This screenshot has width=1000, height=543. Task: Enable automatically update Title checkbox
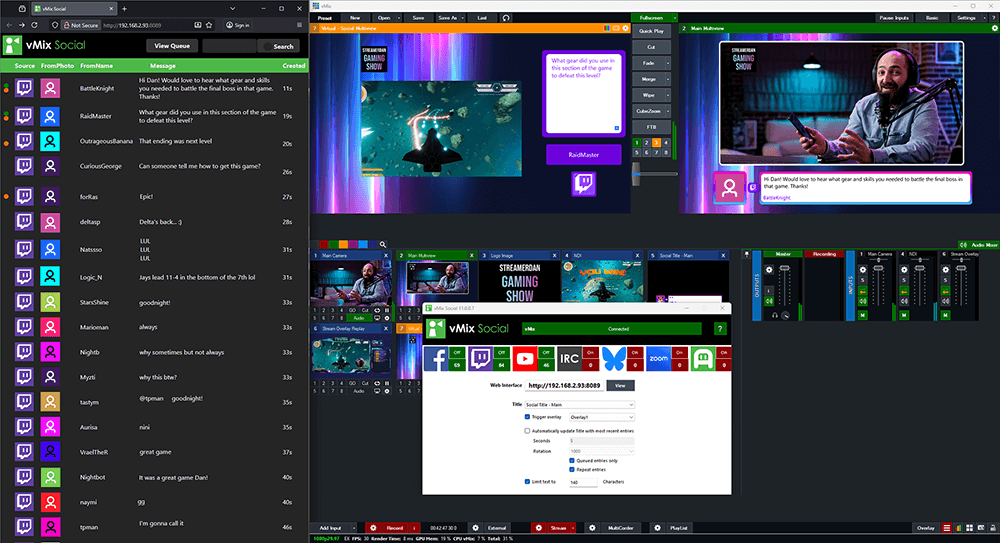528,430
